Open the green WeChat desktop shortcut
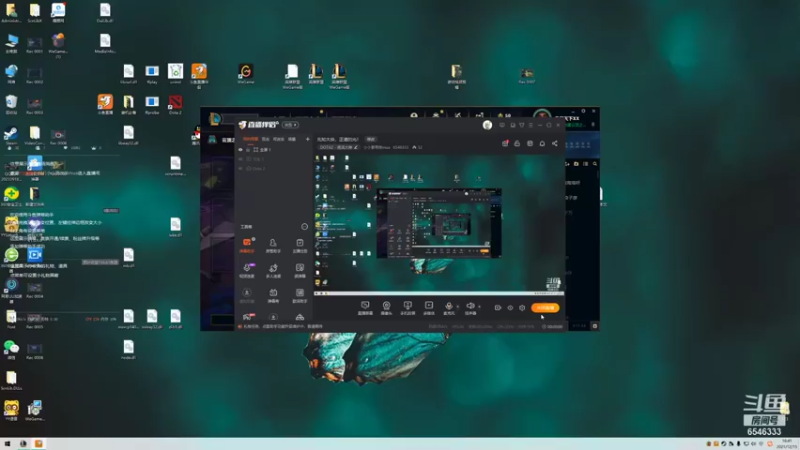The image size is (800, 450). (x=11, y=349)
